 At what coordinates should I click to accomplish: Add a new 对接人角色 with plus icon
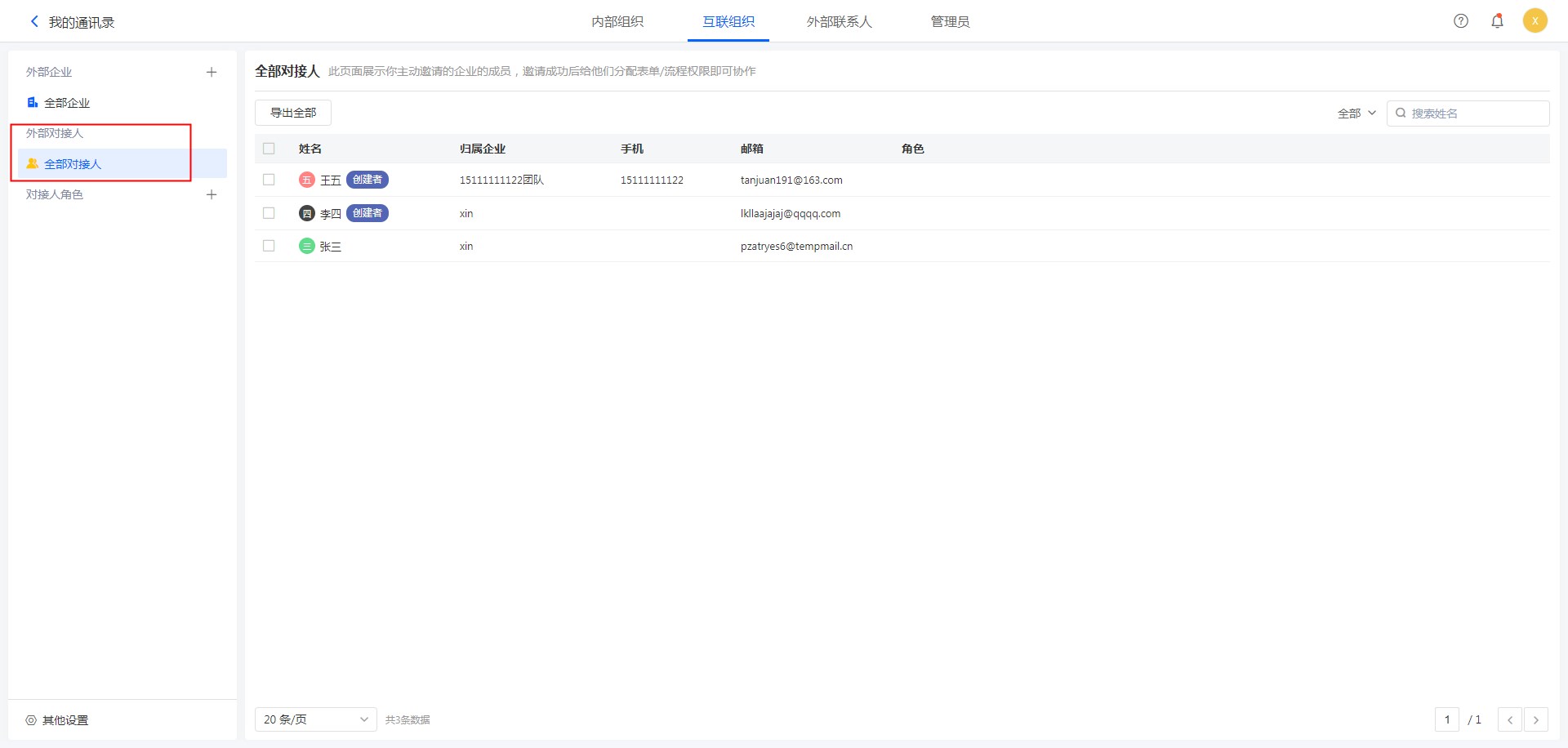212,194
